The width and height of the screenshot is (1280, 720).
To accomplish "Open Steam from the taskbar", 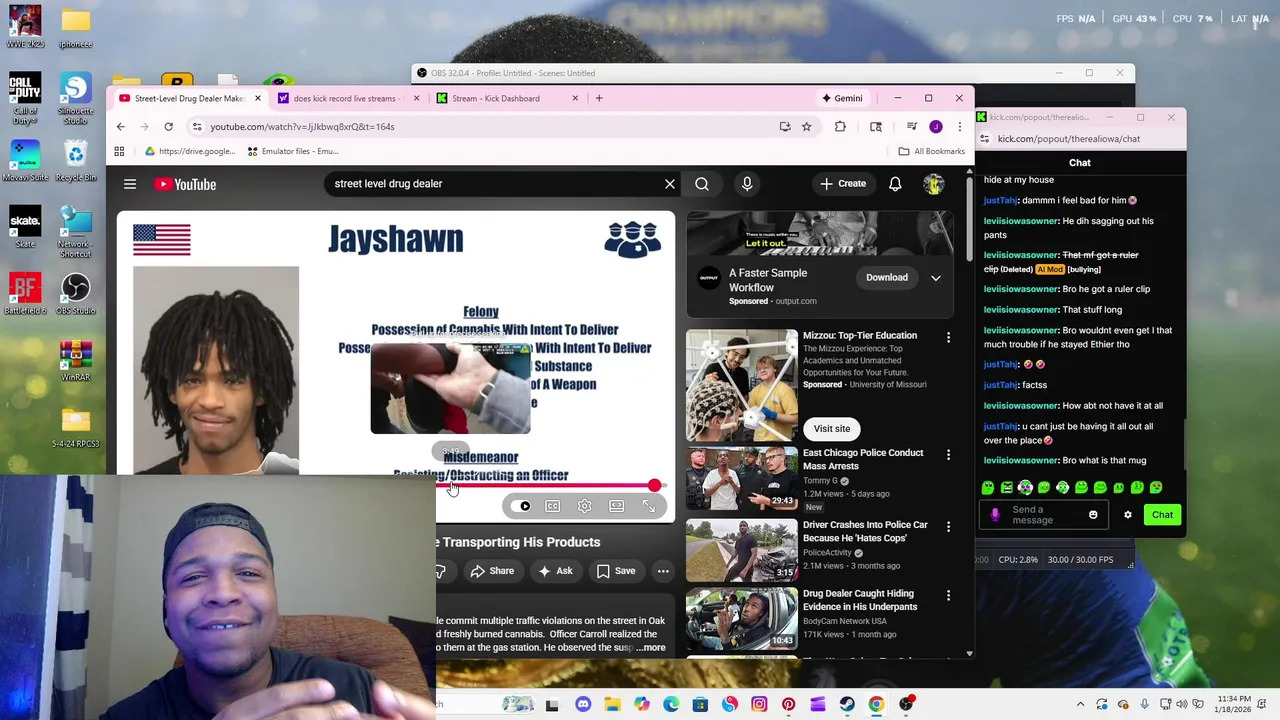I will click(847, 704).
